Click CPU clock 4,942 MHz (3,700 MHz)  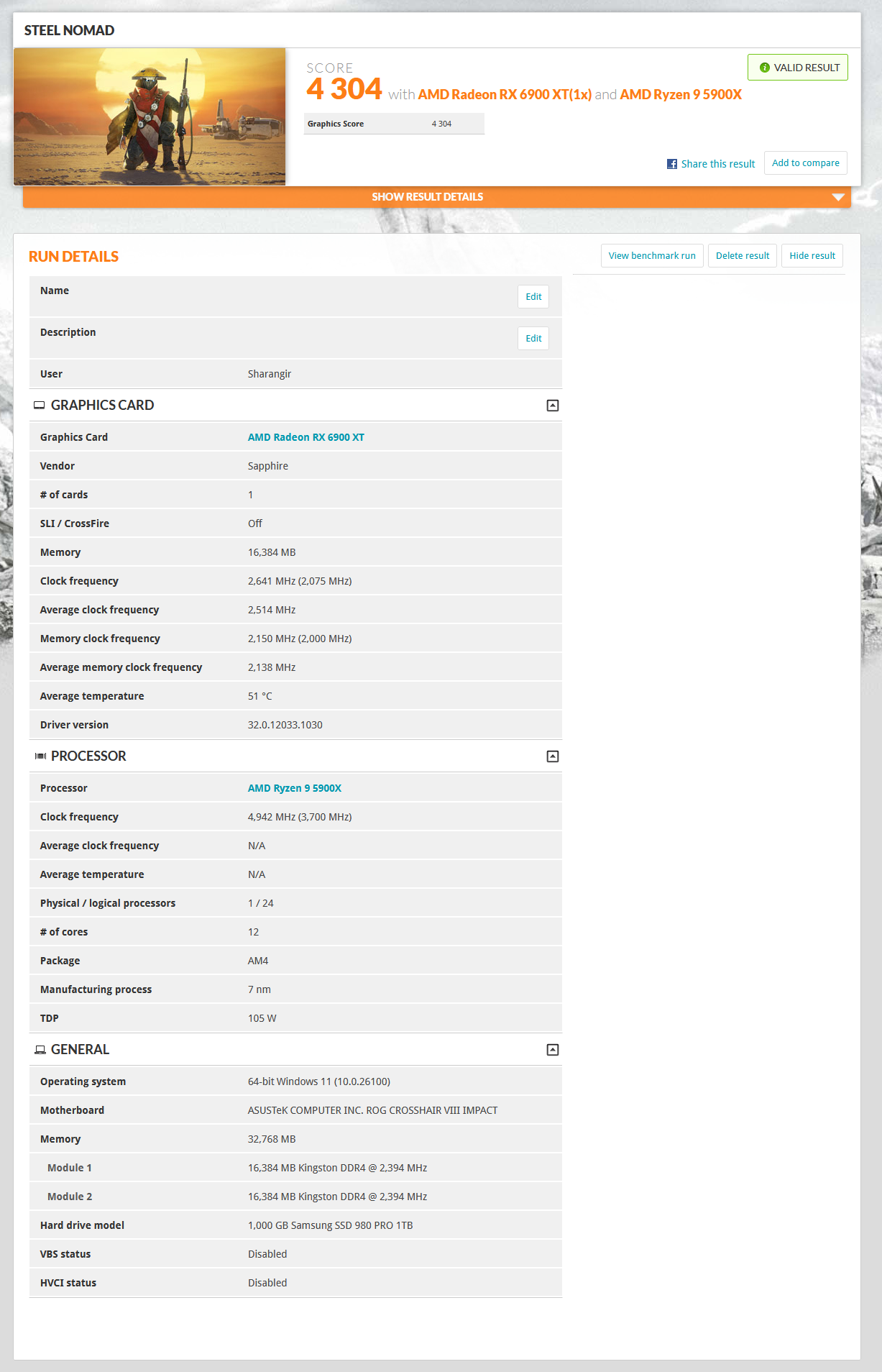300,817
